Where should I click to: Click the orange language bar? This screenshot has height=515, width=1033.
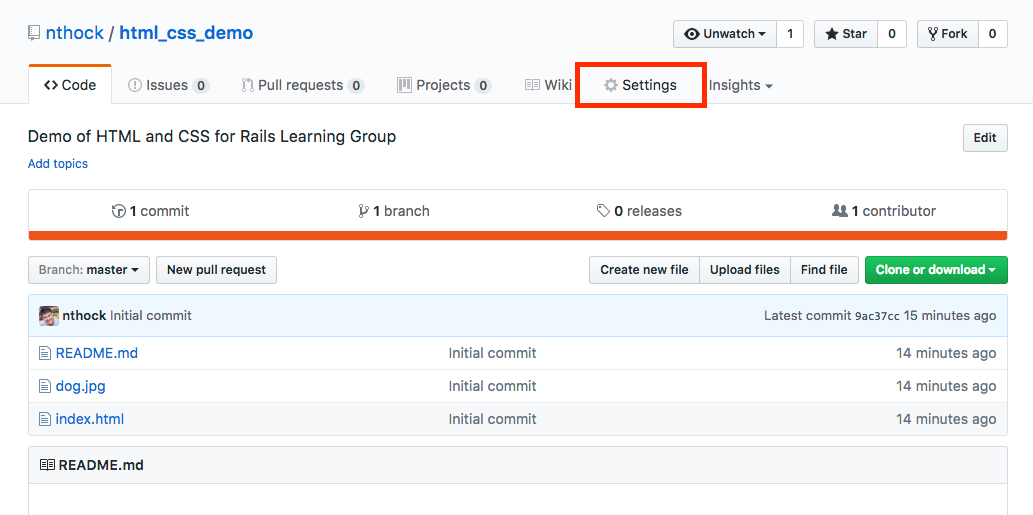pos(518,236)
